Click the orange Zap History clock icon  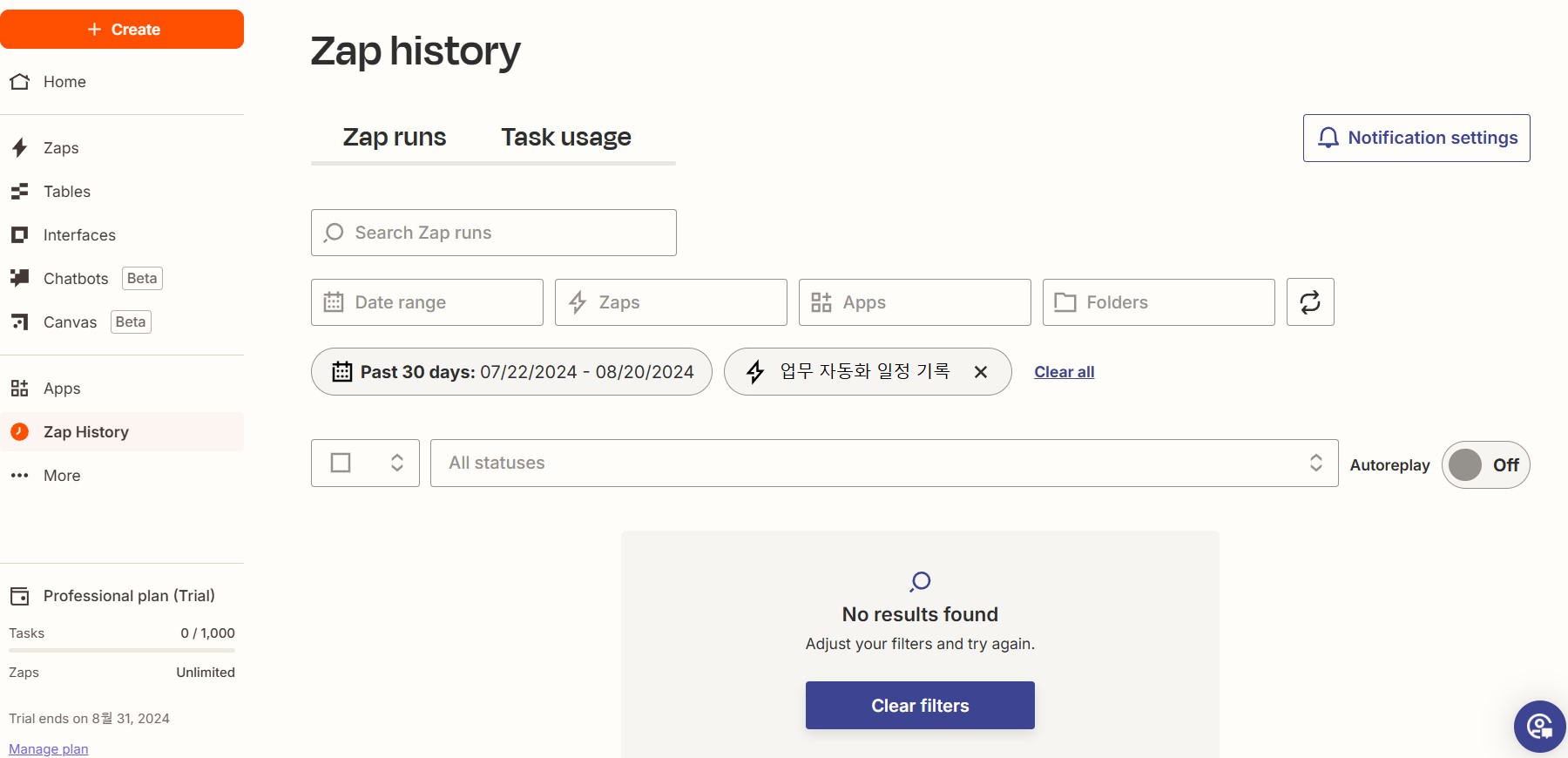(19, 432)
